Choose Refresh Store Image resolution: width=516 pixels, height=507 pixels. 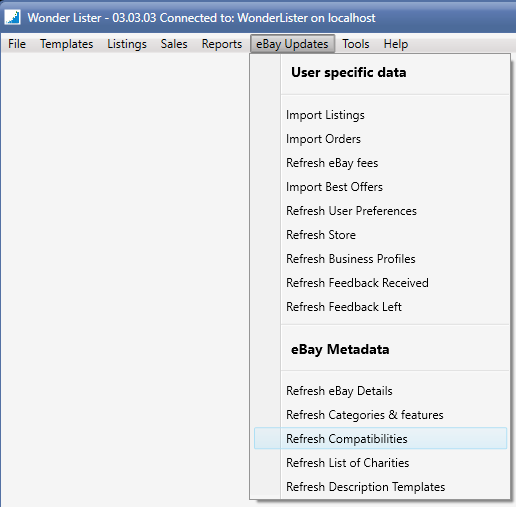click(x=380, y=235)
